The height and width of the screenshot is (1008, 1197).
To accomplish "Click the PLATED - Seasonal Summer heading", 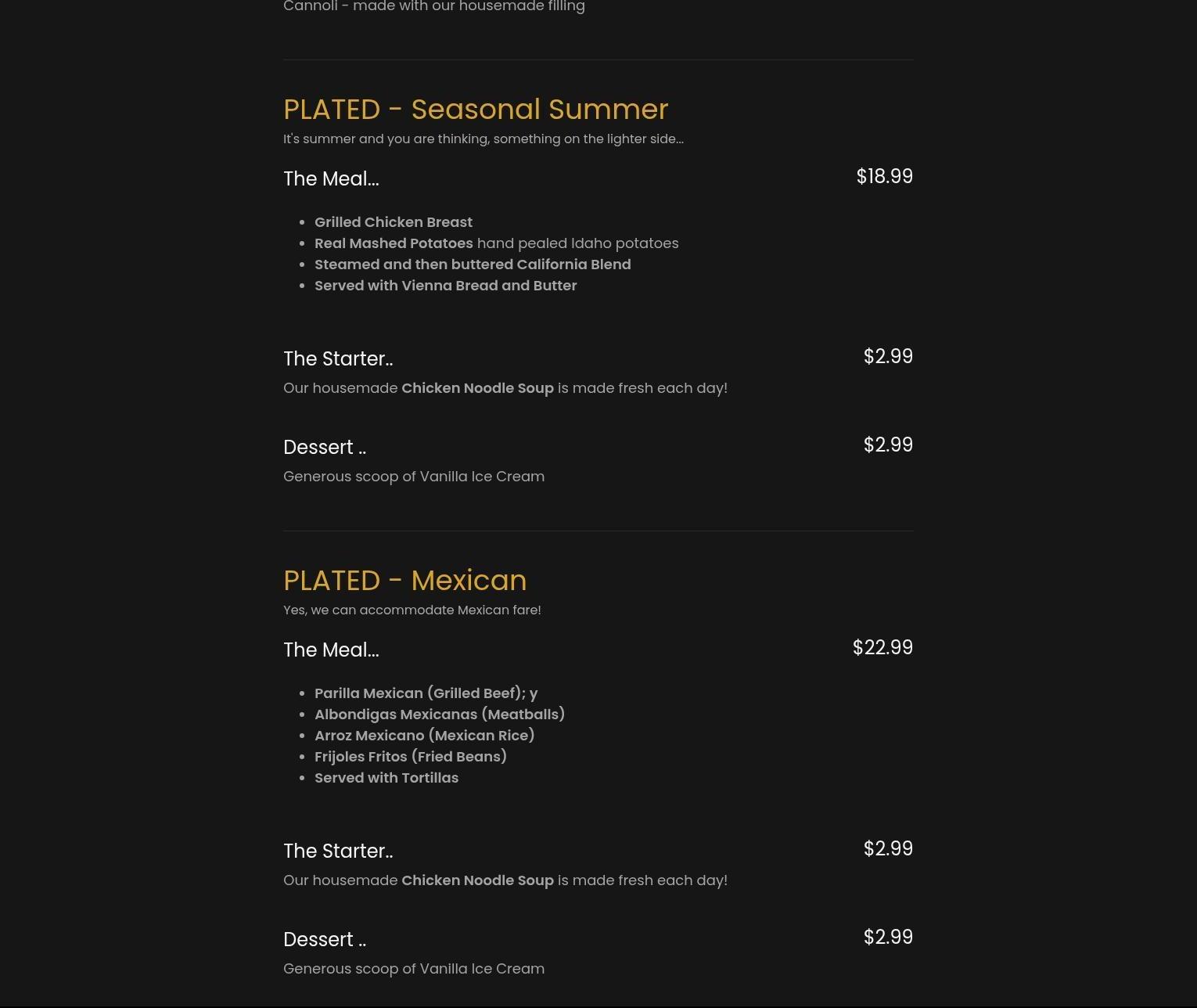I will [x=476, y=110].
